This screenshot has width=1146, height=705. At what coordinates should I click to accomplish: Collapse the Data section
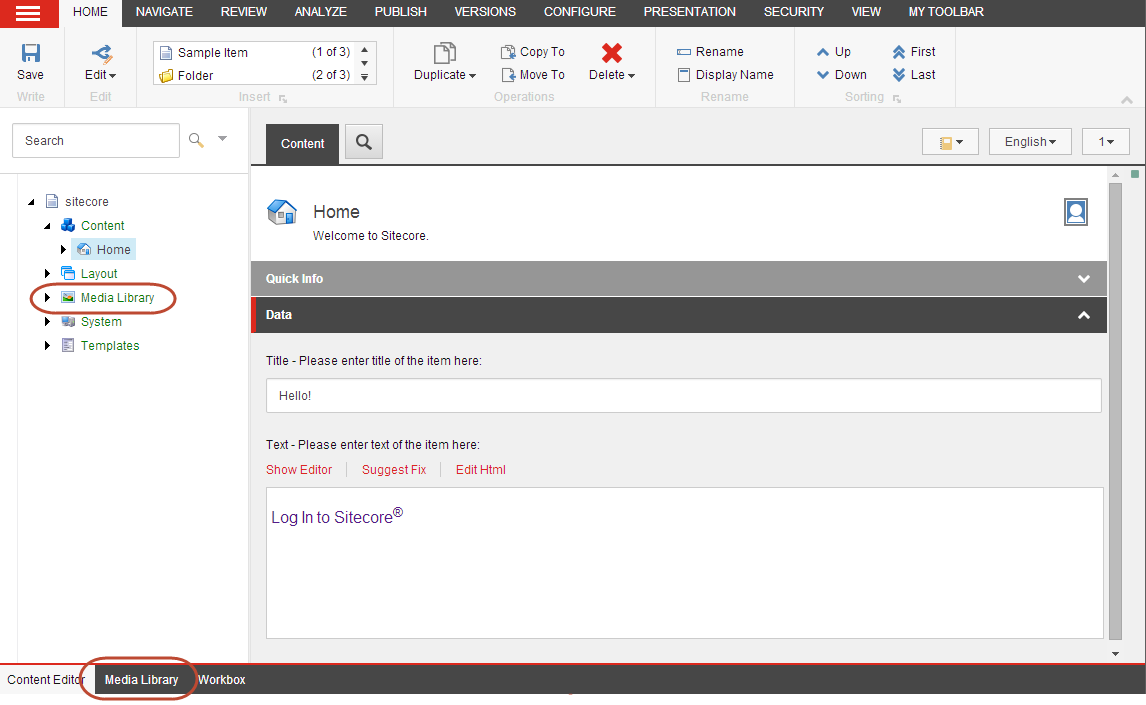point(1084,315)
